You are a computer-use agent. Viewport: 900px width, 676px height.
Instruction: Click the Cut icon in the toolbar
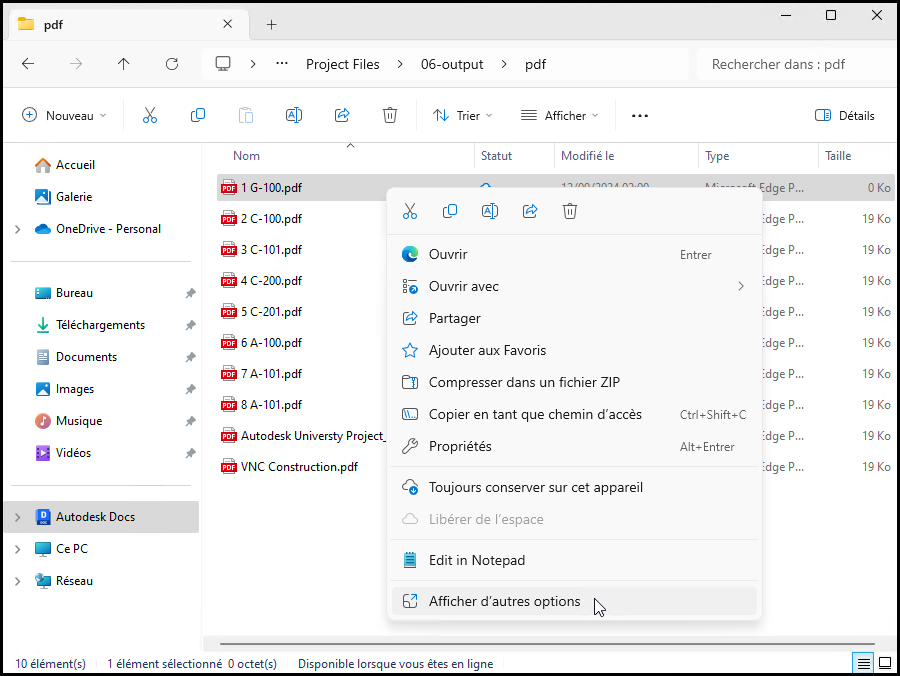click(150, 115)
